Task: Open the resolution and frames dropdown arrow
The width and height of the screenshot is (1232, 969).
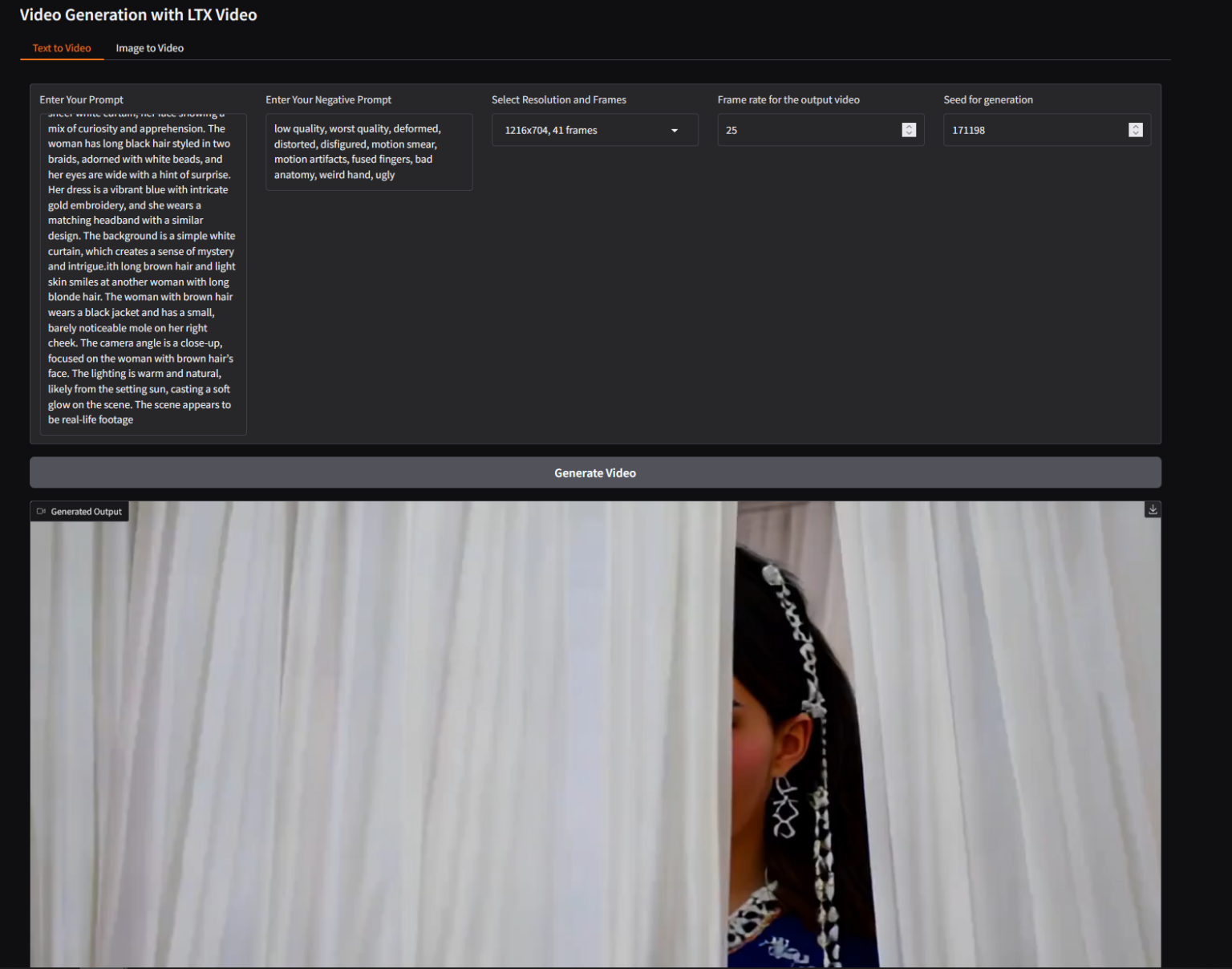Action: click(x=675, y=131)
